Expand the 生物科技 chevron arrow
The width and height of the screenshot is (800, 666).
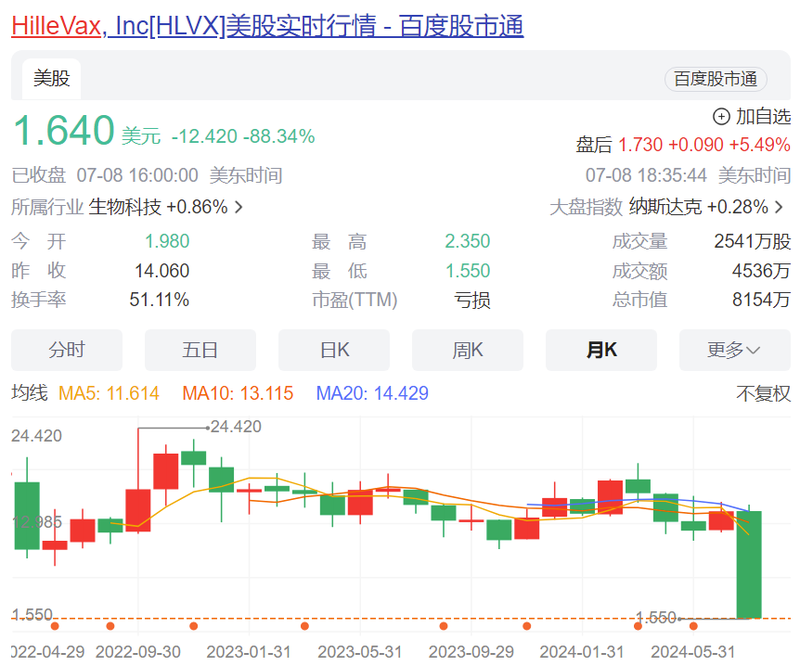(238, 208)
